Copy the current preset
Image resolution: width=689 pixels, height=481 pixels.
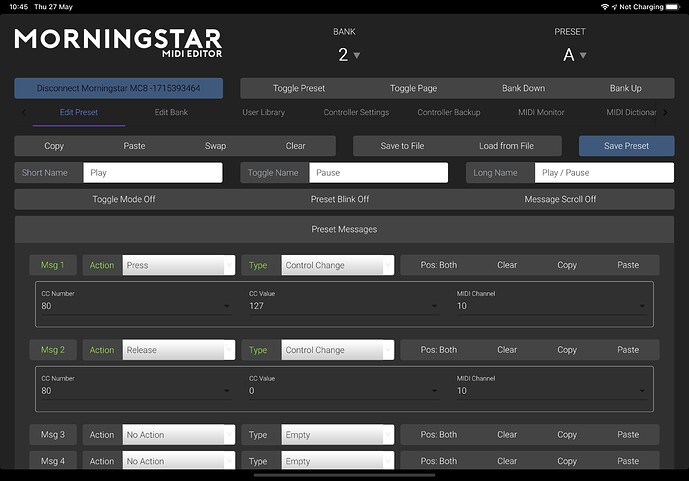tap(54, 146)
